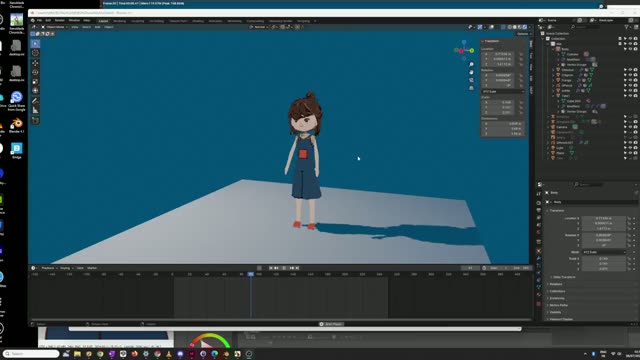Collapse the Transform panel in properties editor
Viewport: 640px width, 360px height.
tap(556, 211)
